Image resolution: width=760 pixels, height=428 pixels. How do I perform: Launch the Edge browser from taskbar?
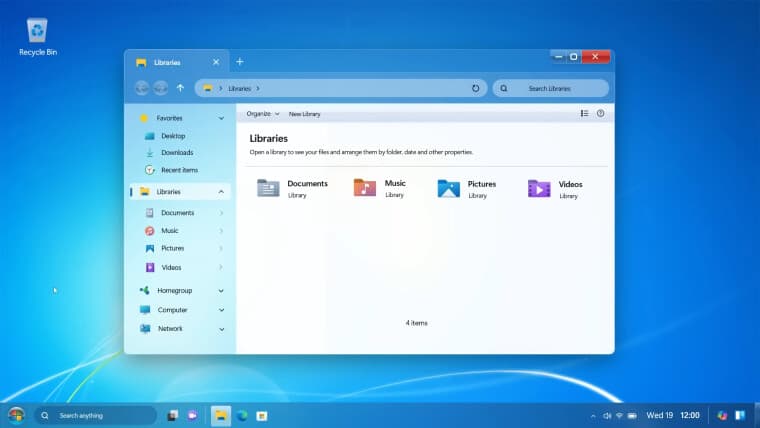(x=241, y=415)
